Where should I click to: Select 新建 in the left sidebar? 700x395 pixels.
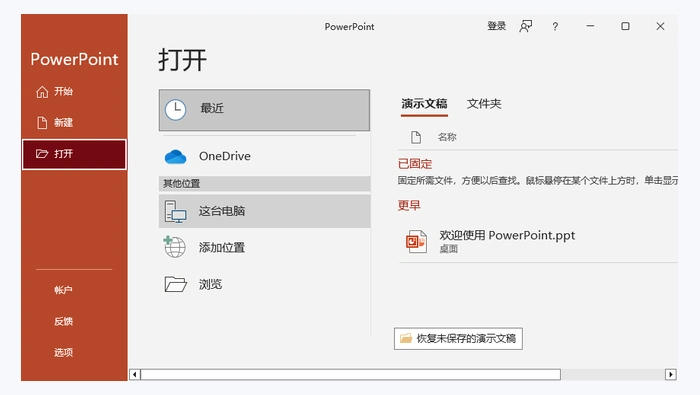tap(74, 123)
